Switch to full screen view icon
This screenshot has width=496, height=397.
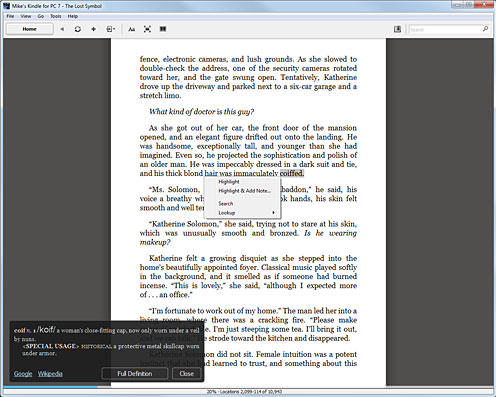[147, 29]
